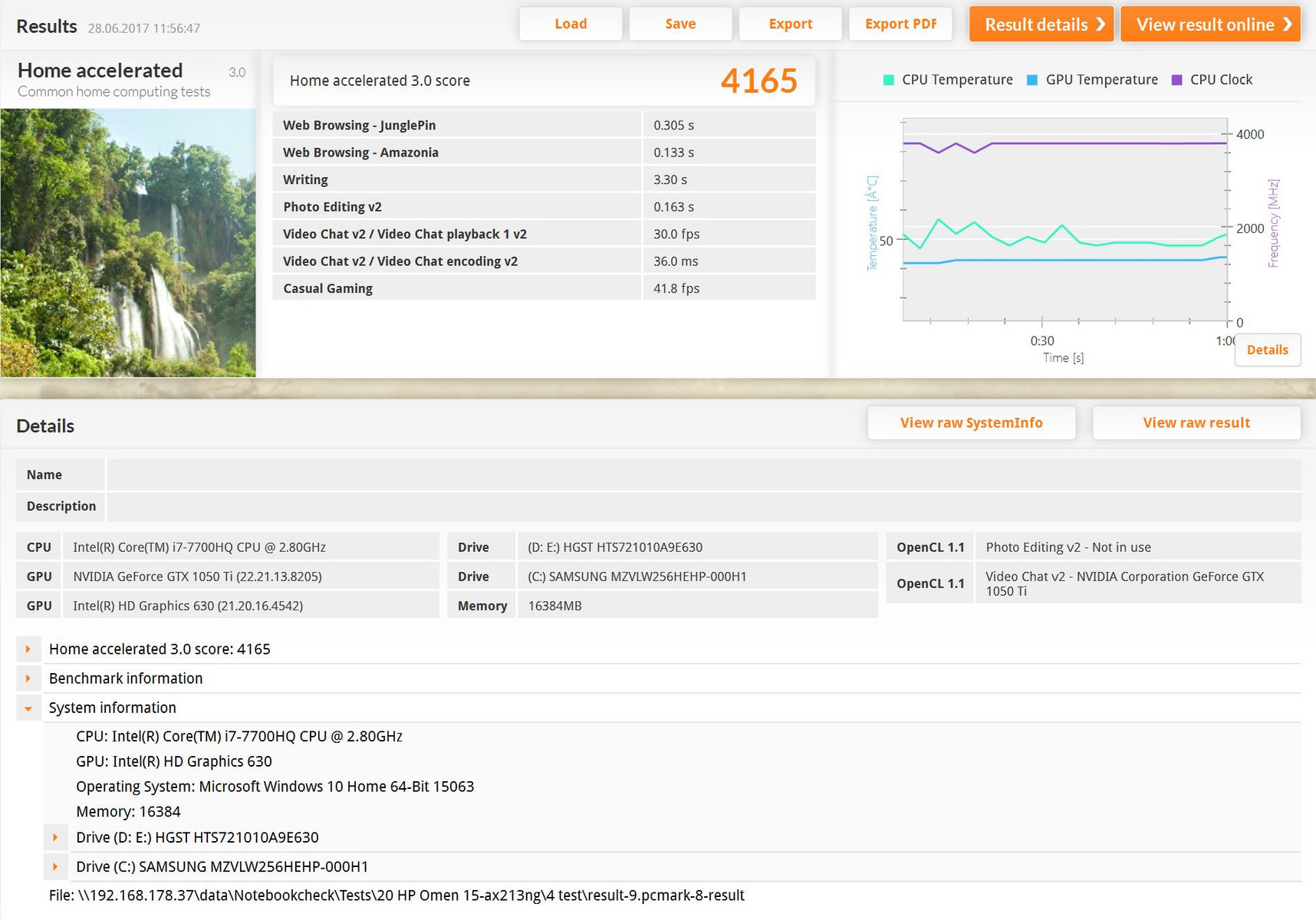
Task: Export the result as PDF
Action: click(901, 24)
